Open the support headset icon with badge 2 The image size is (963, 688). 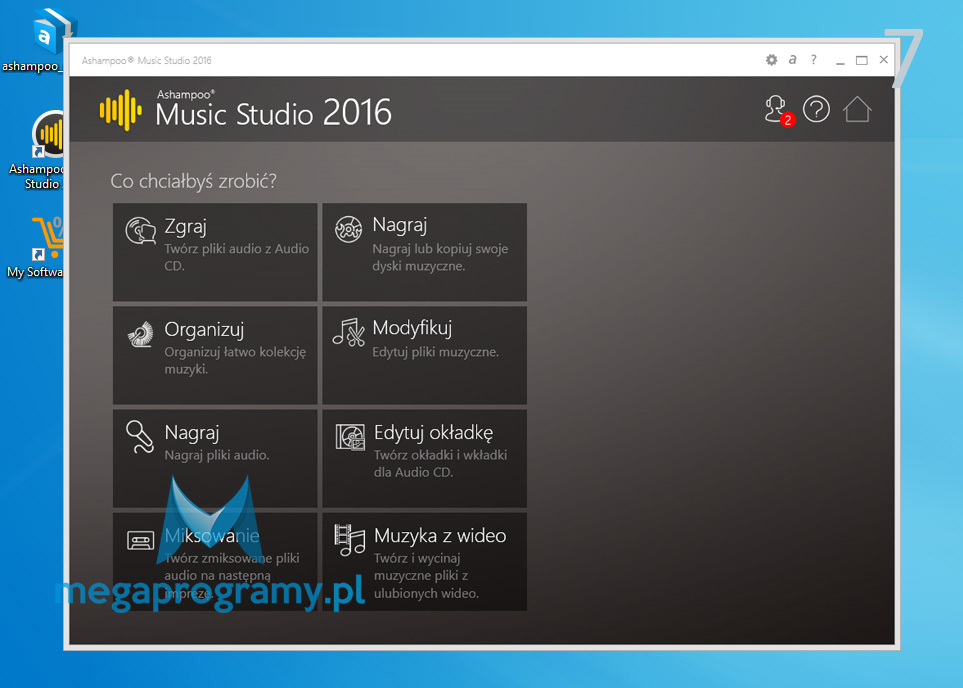pyautogui.click(x=778, y=111)
